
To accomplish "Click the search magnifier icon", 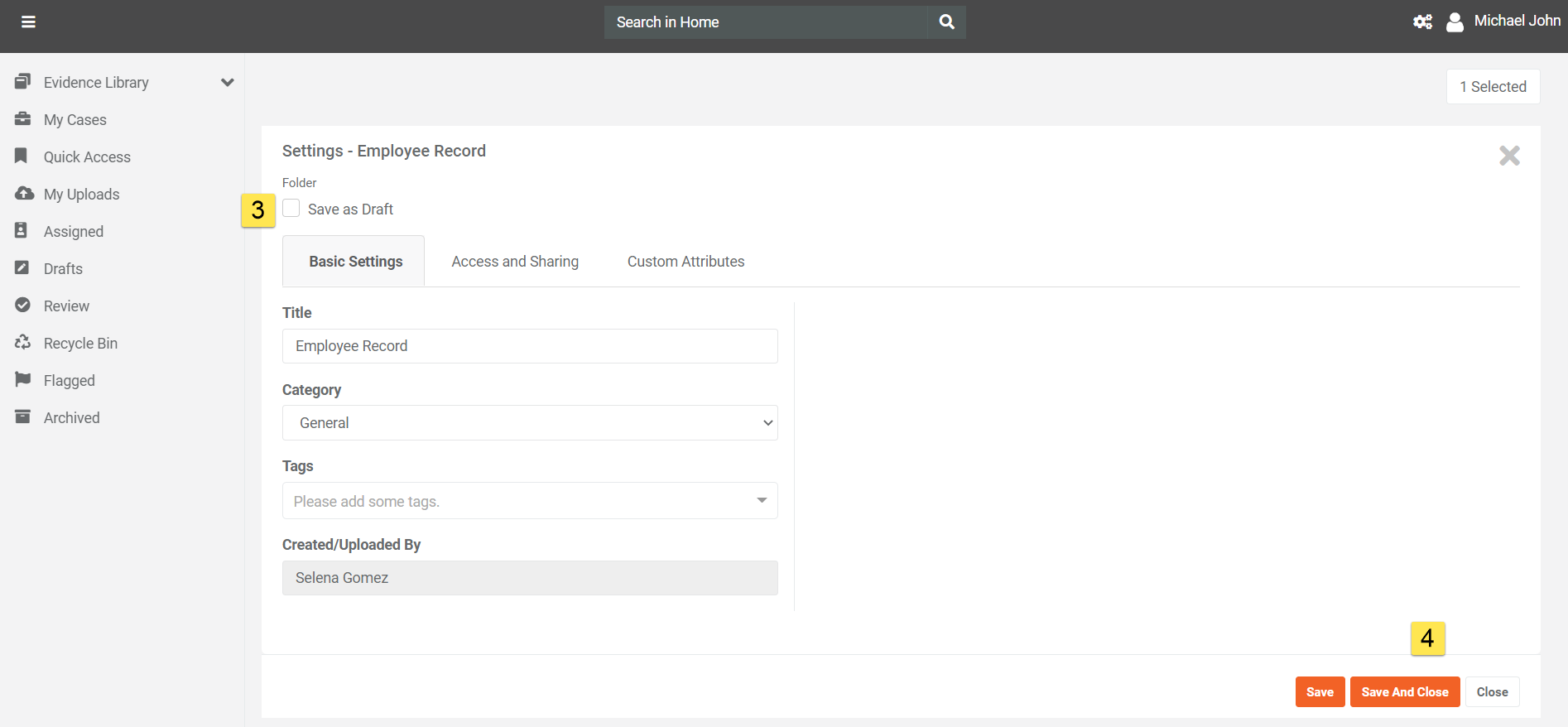I will pyautogui.click(x=946, y=22).
